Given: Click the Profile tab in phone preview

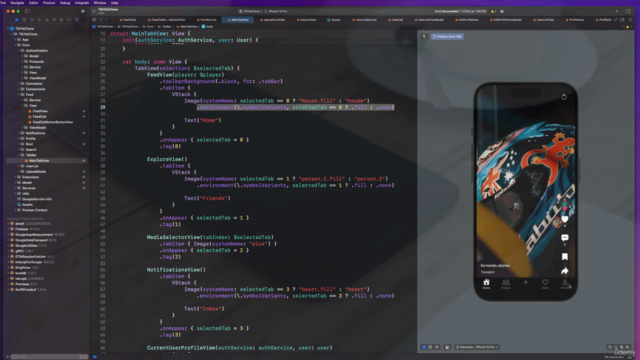Looking at the screenshot, I should [564, 284].
